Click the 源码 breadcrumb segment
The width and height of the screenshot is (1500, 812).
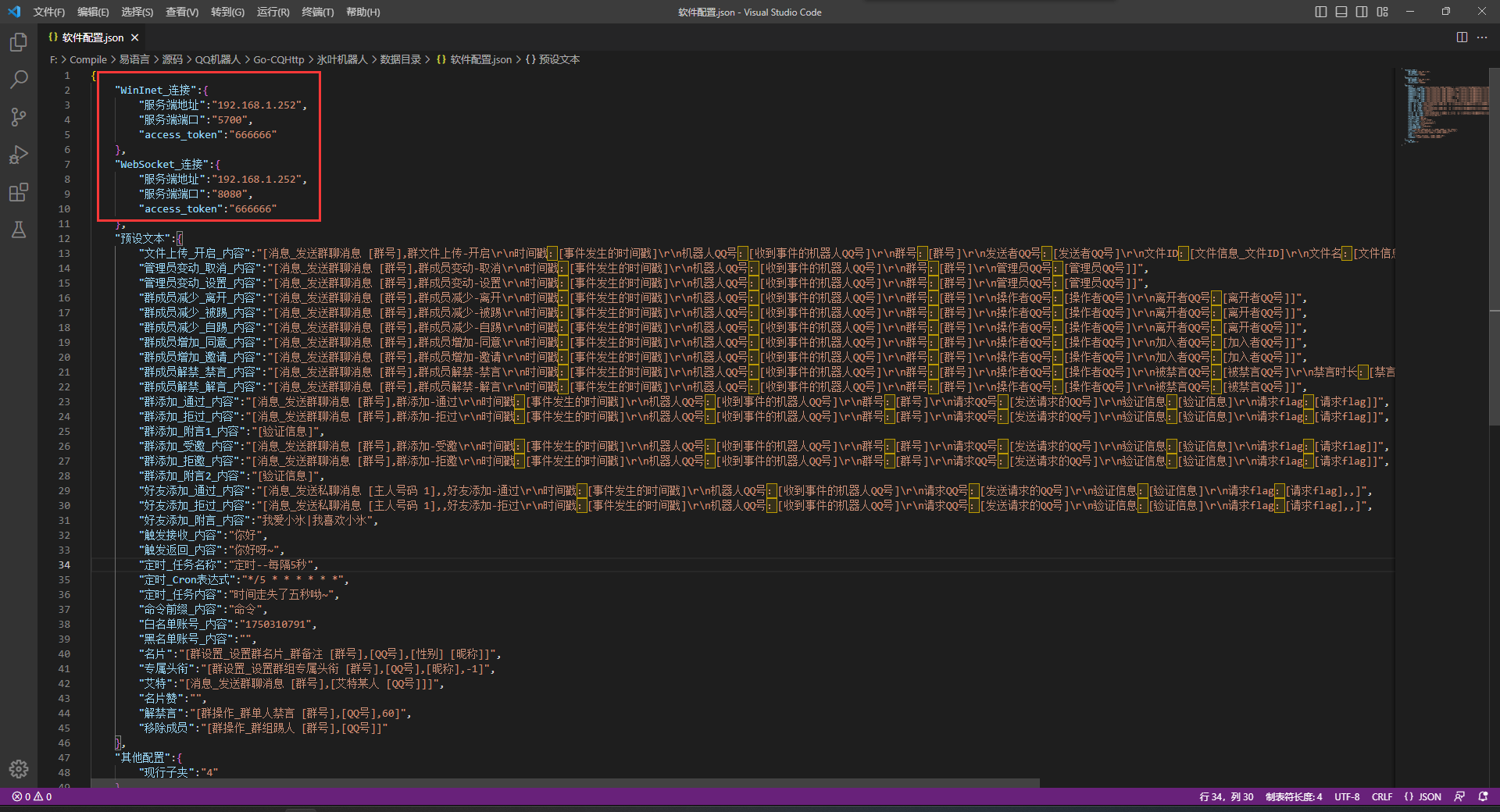click(x=172, y=59)
